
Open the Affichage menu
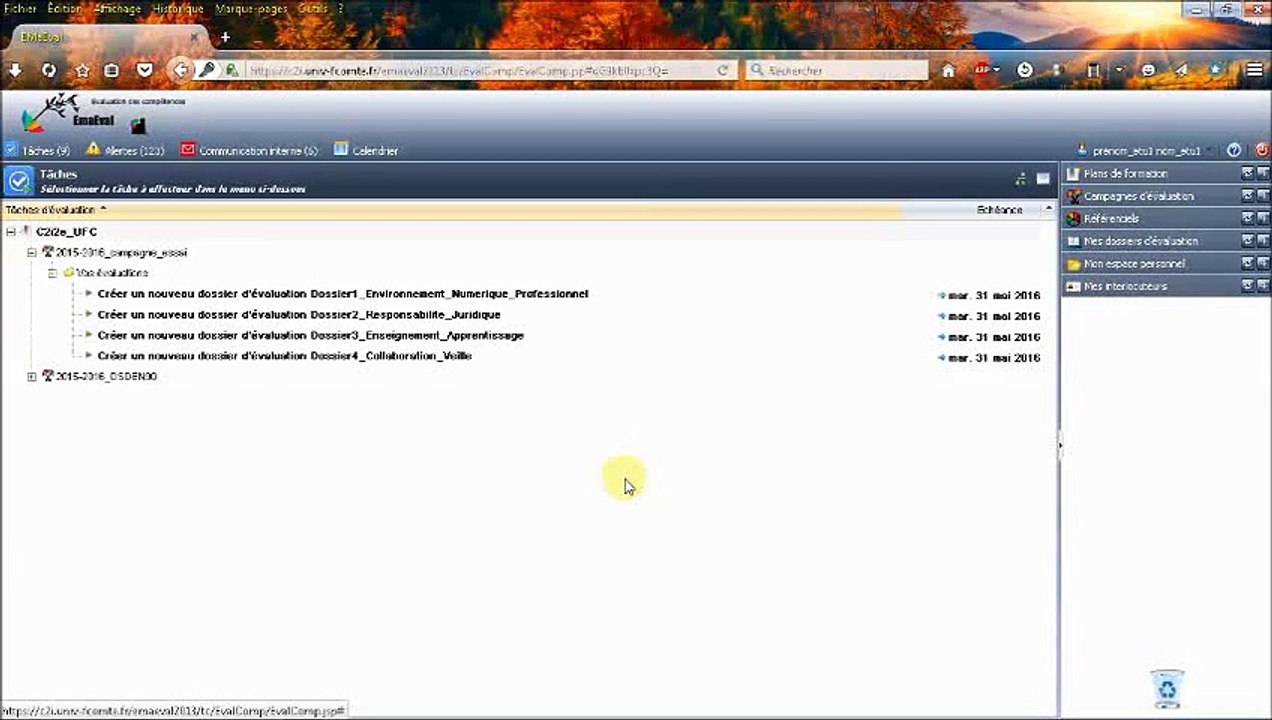117,8
